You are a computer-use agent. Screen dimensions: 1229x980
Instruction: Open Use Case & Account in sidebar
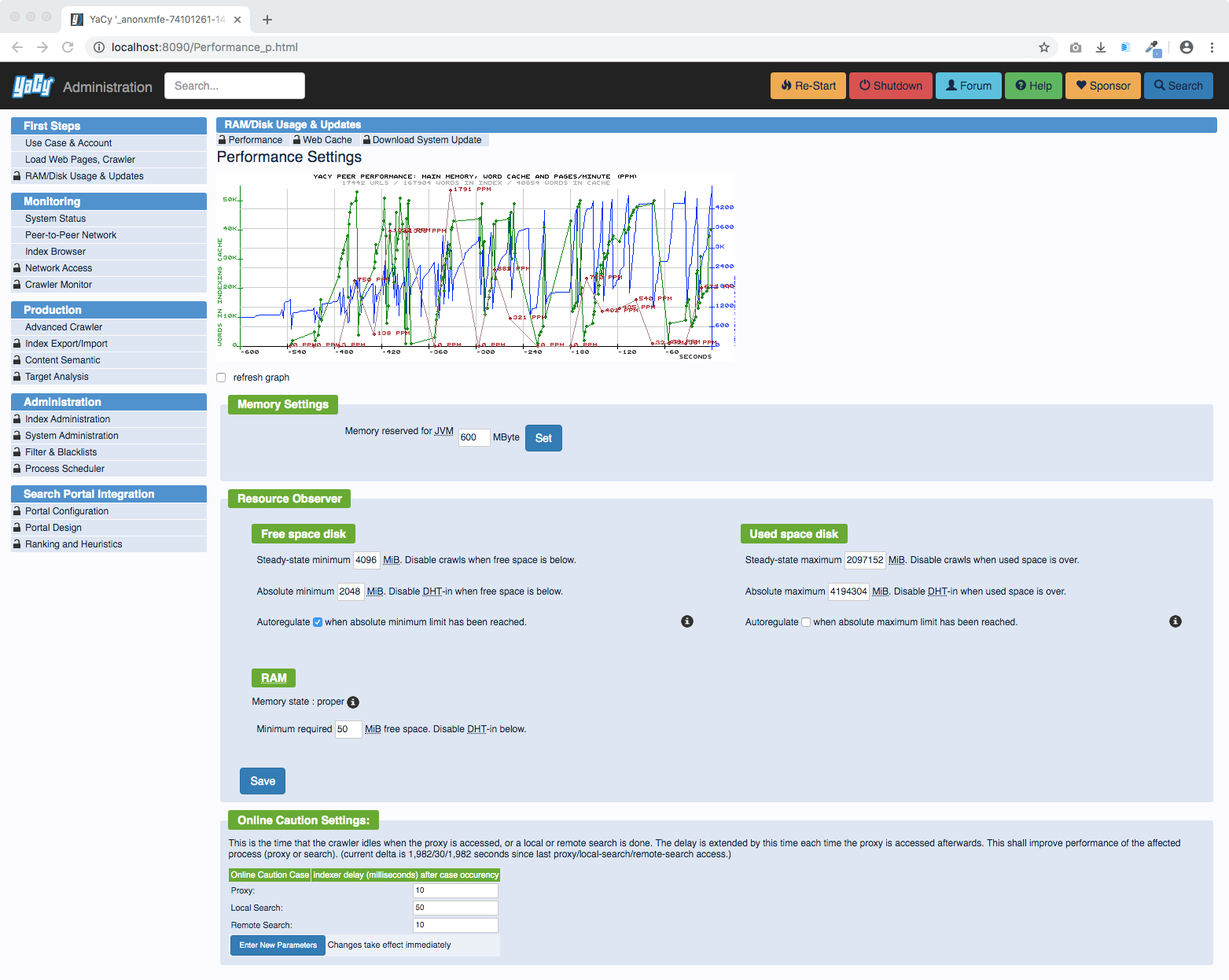click(109, 143)
